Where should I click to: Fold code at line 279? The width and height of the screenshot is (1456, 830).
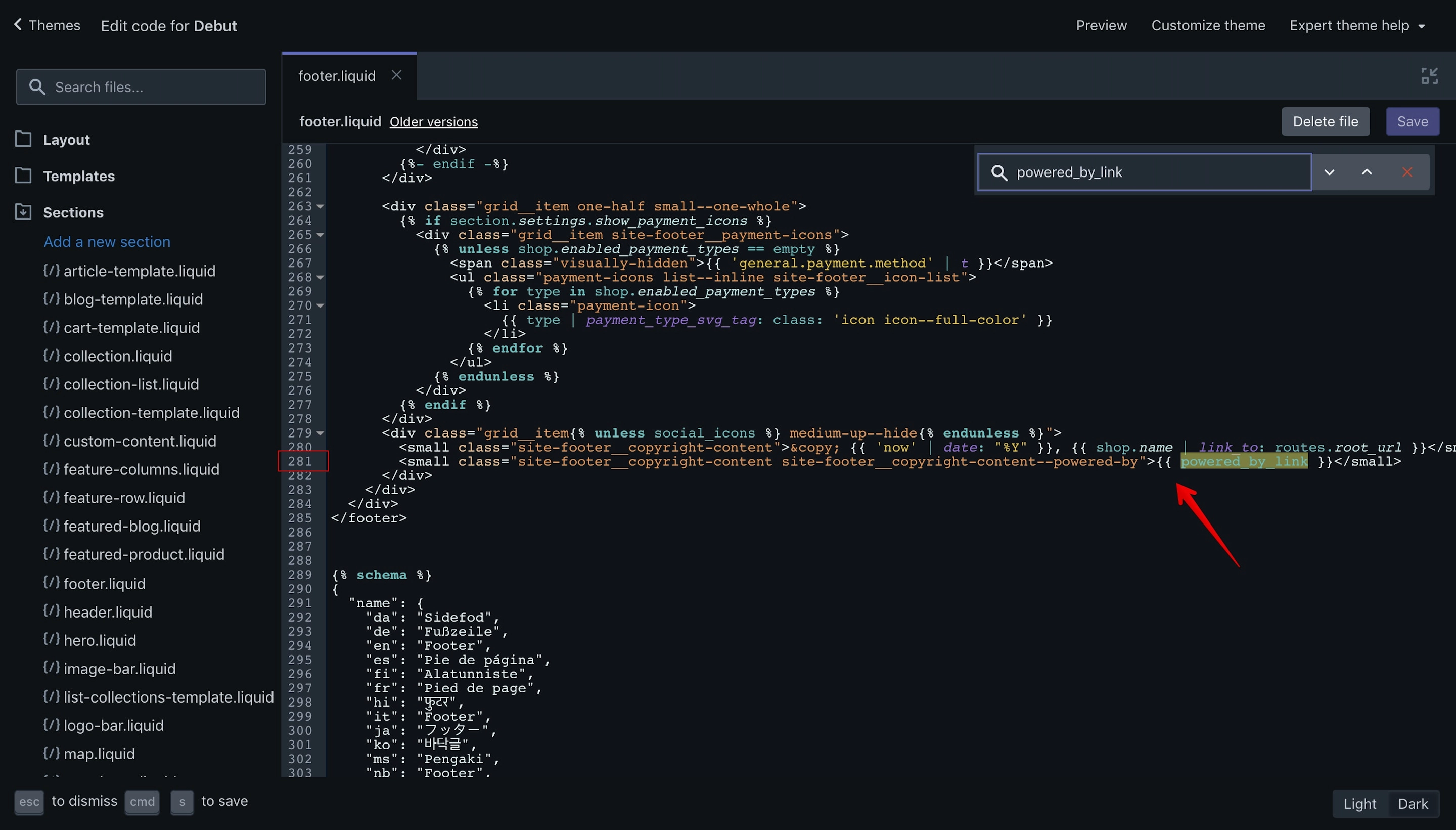click(x=321, y=433)
